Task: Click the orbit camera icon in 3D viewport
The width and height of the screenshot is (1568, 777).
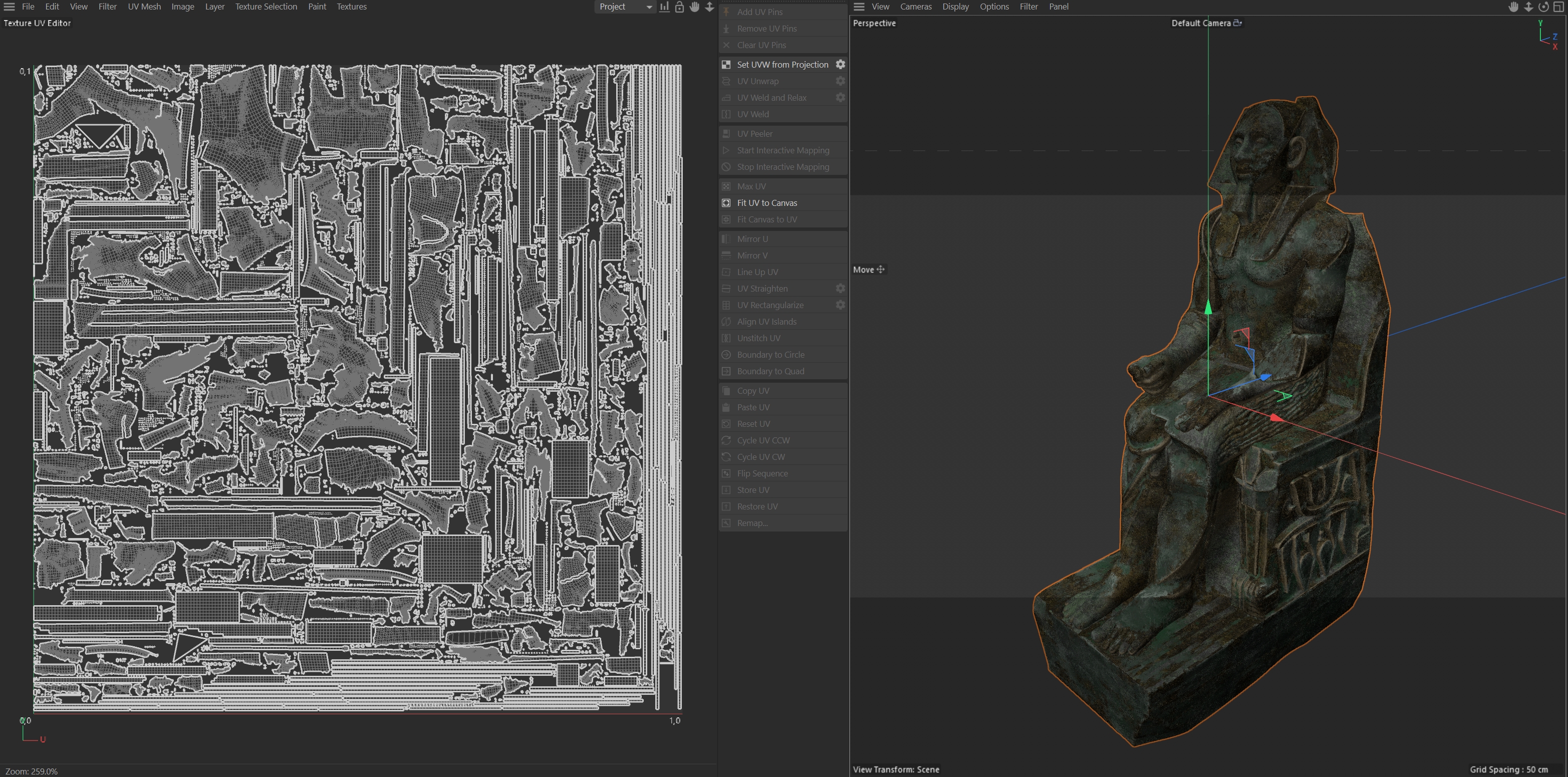Action: tap(1543, 7)
